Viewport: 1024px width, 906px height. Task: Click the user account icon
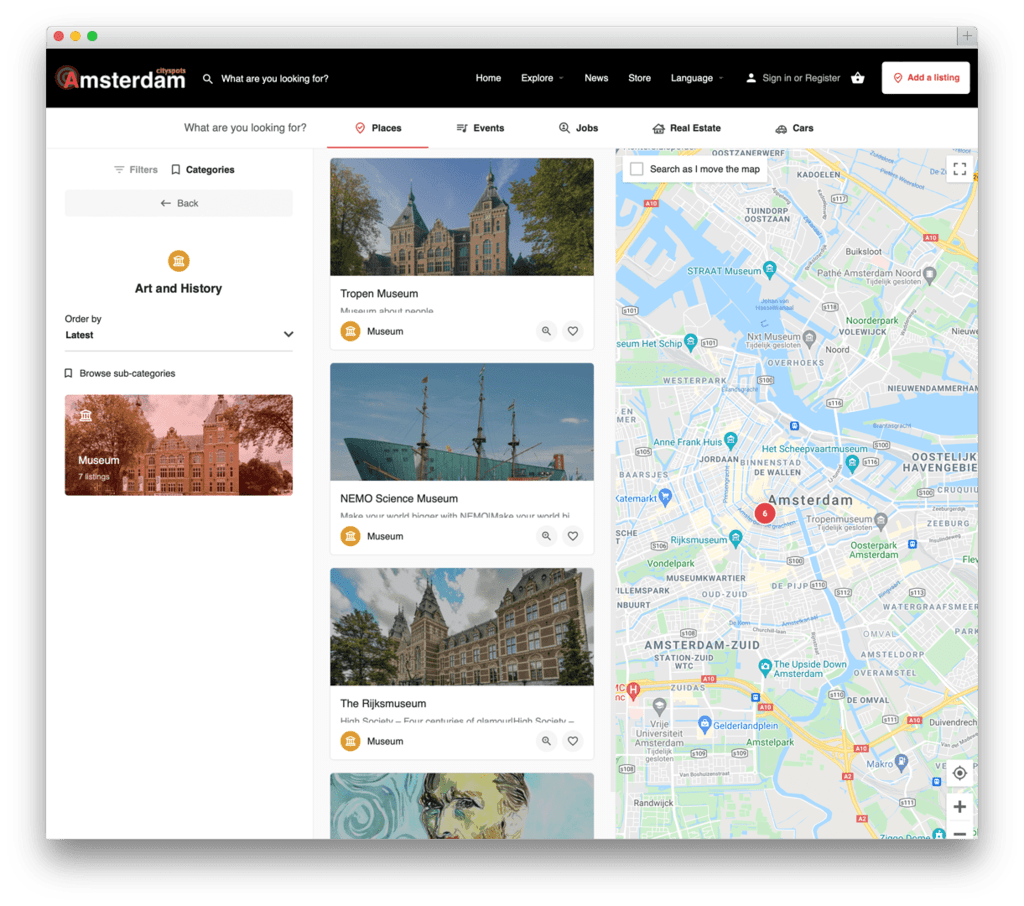751,78
